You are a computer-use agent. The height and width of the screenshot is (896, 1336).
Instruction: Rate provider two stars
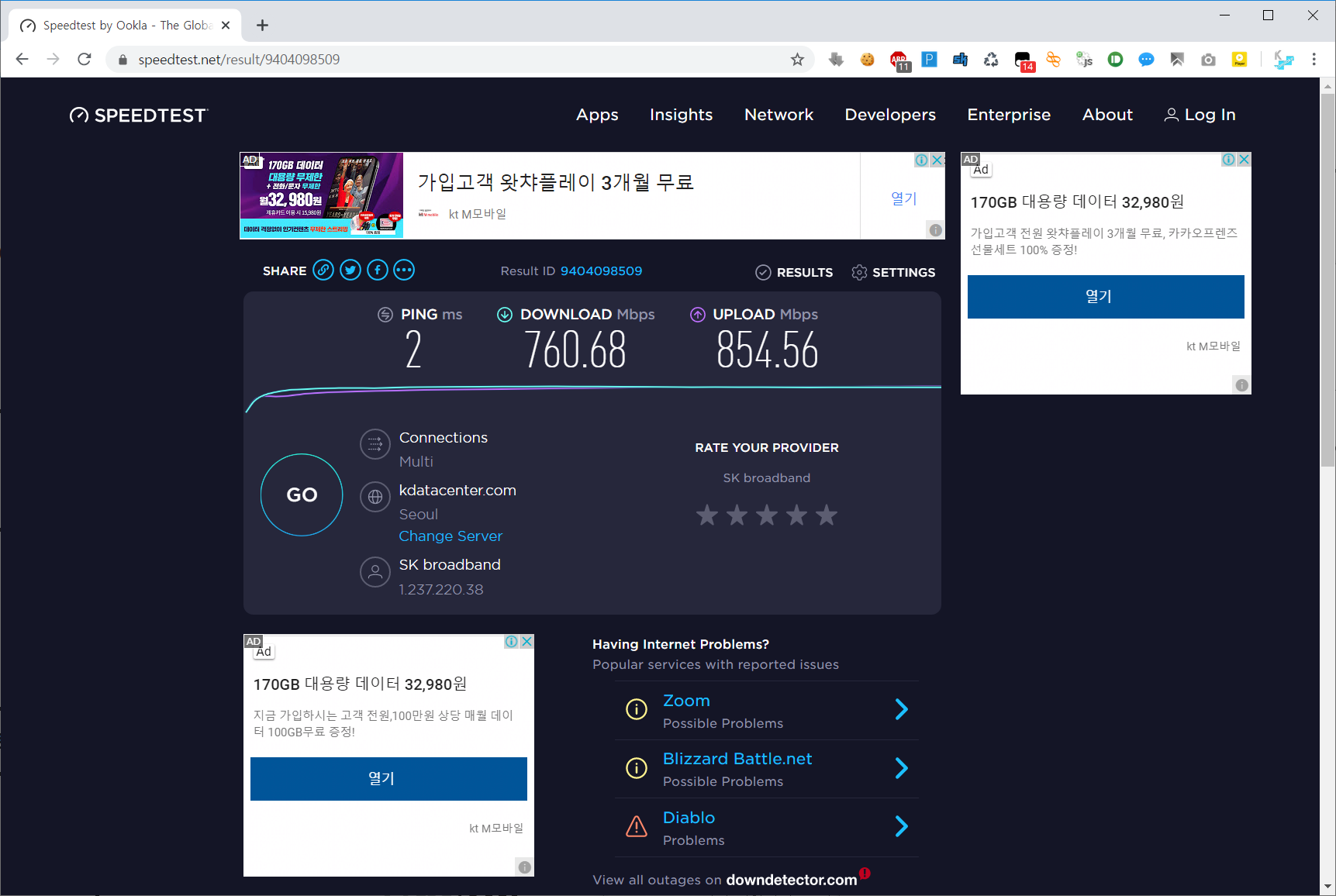[737, 515]
